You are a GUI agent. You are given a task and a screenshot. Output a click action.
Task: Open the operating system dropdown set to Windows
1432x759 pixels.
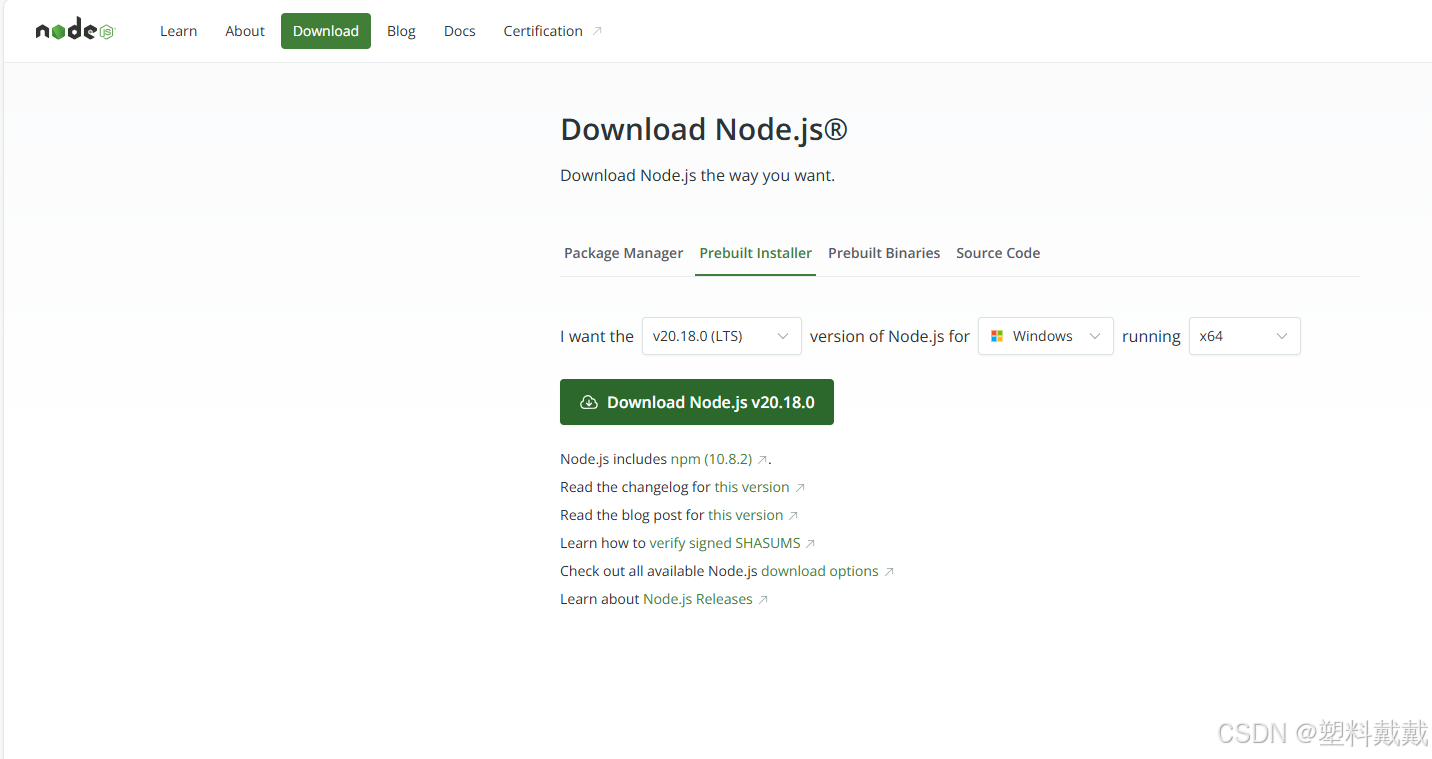[1045, 336]
